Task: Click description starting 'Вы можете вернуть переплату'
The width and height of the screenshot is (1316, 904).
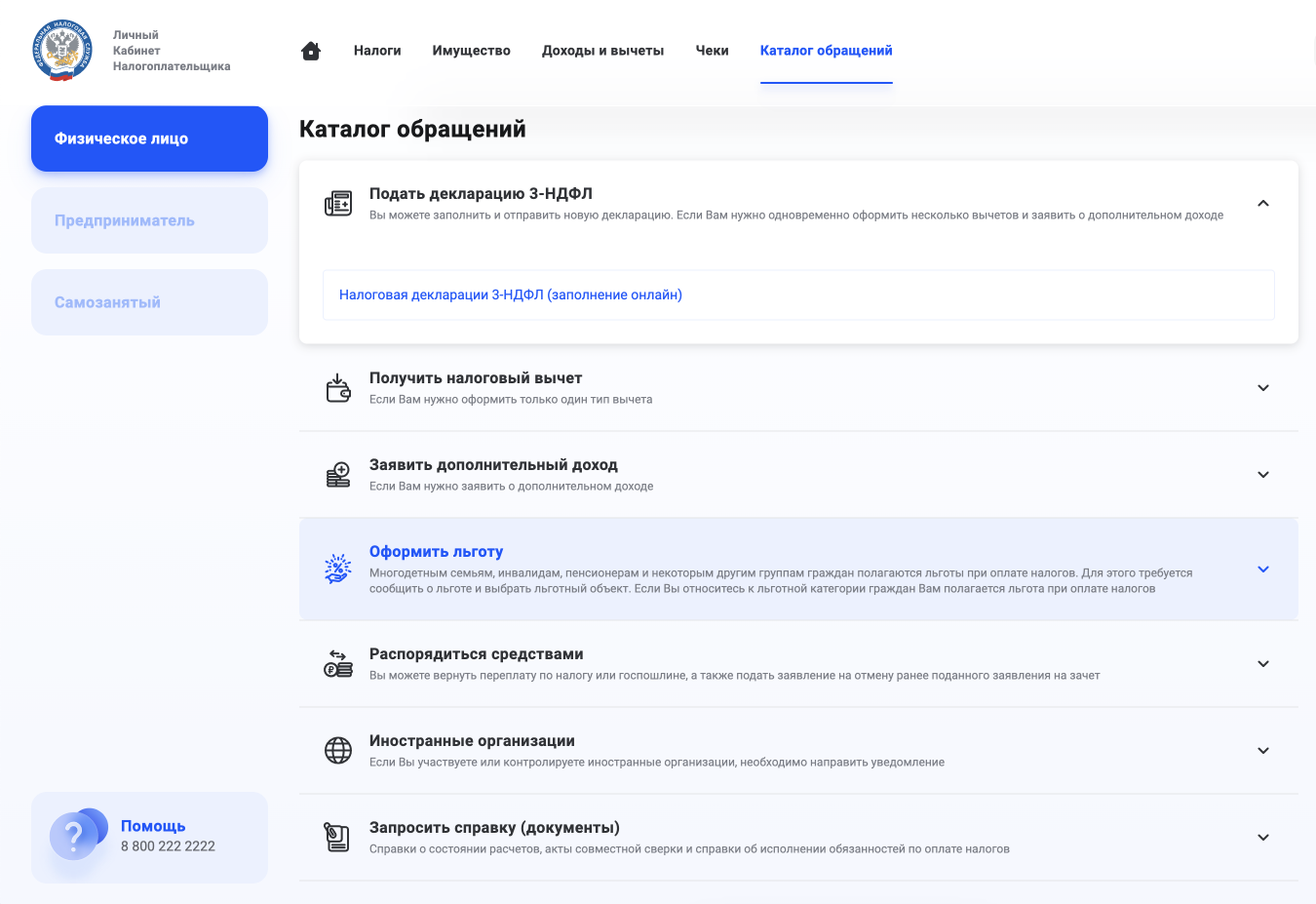Action: pos(734,675)
